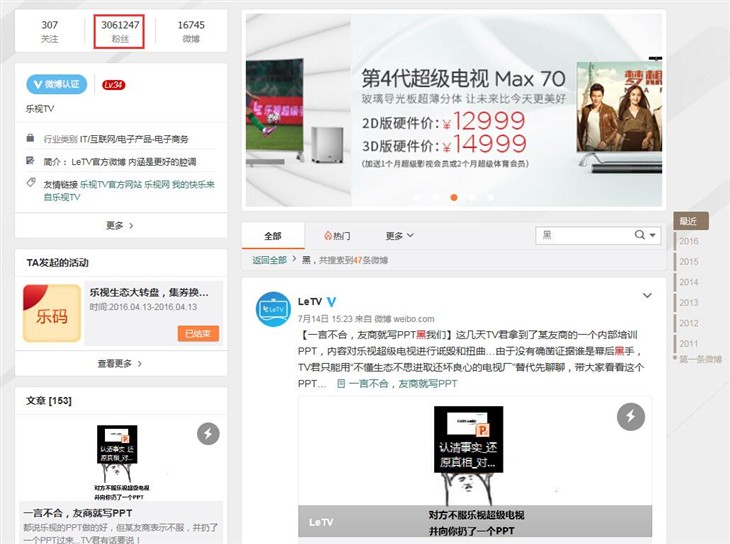The image size is (730, 544).
Task: Click the magnifier search icon
Action: coord(640,235)
